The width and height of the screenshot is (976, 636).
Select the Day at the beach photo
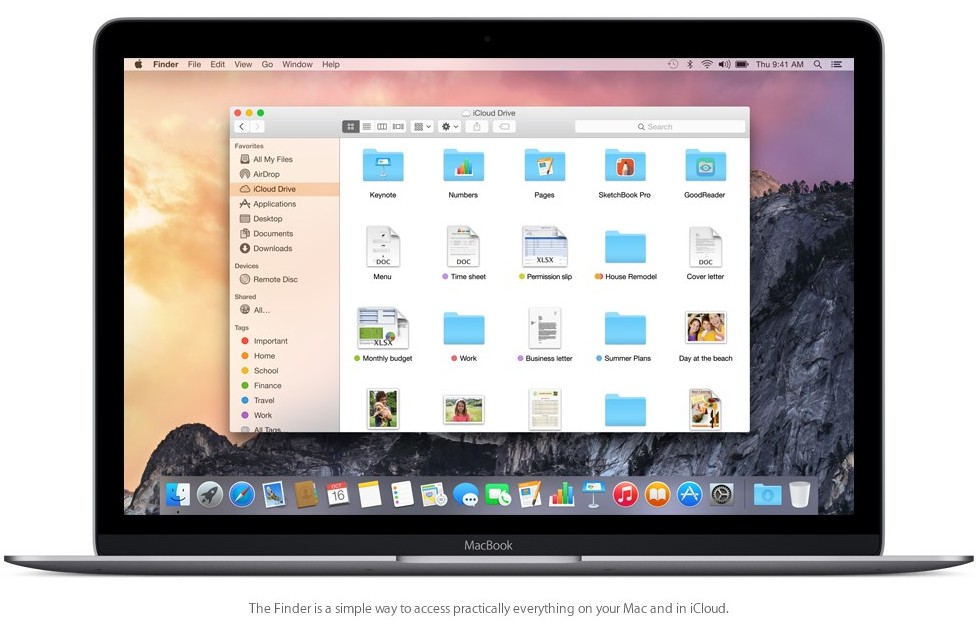click(x=705, y=337)
